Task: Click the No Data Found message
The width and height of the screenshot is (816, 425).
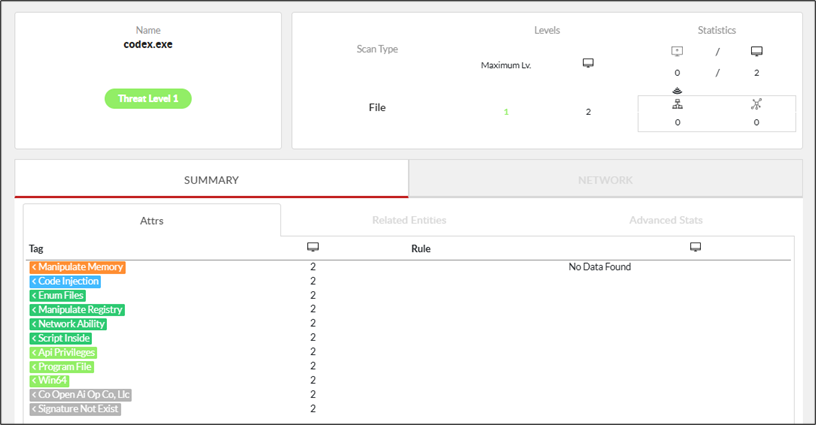Action: (x=600, y=267)
